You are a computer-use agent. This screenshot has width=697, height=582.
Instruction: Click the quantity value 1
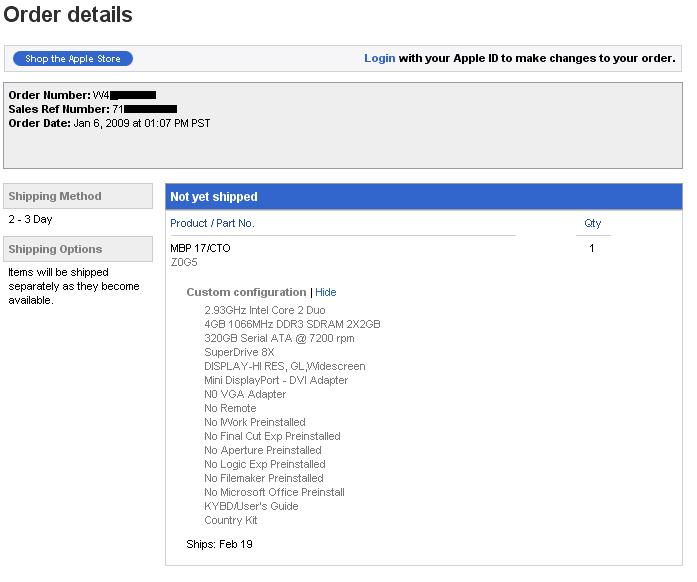pyautogui.click(x=592, y=248)
